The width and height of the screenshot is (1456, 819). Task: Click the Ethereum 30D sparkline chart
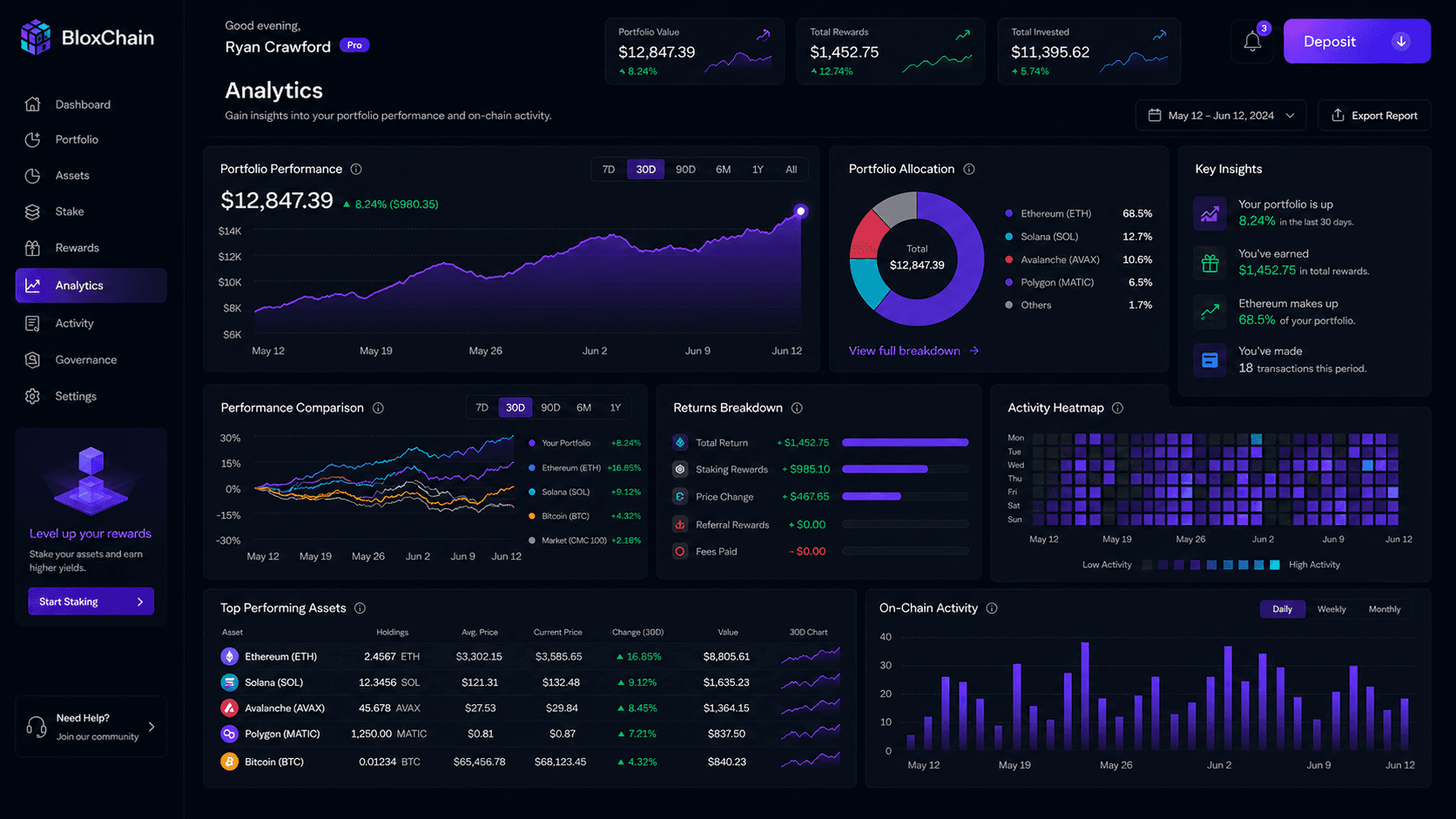coord(810,655)
